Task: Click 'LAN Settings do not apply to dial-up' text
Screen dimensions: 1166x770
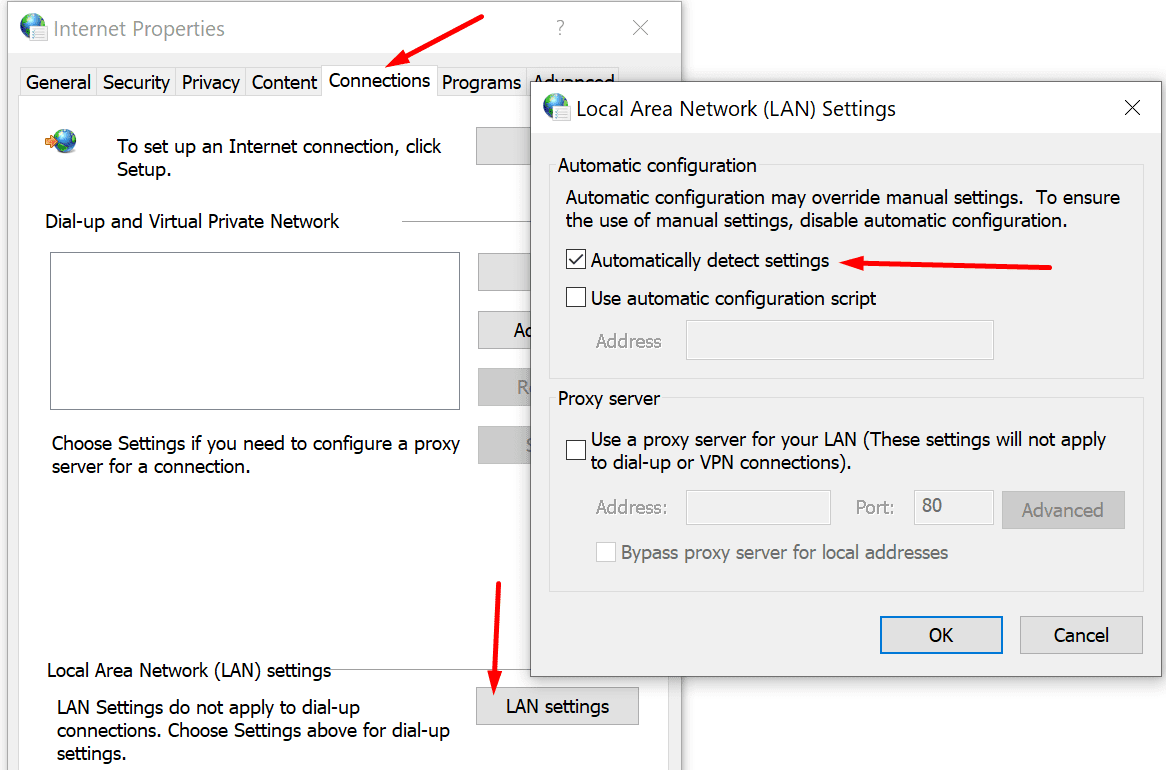Action: (x=253, y=730)
